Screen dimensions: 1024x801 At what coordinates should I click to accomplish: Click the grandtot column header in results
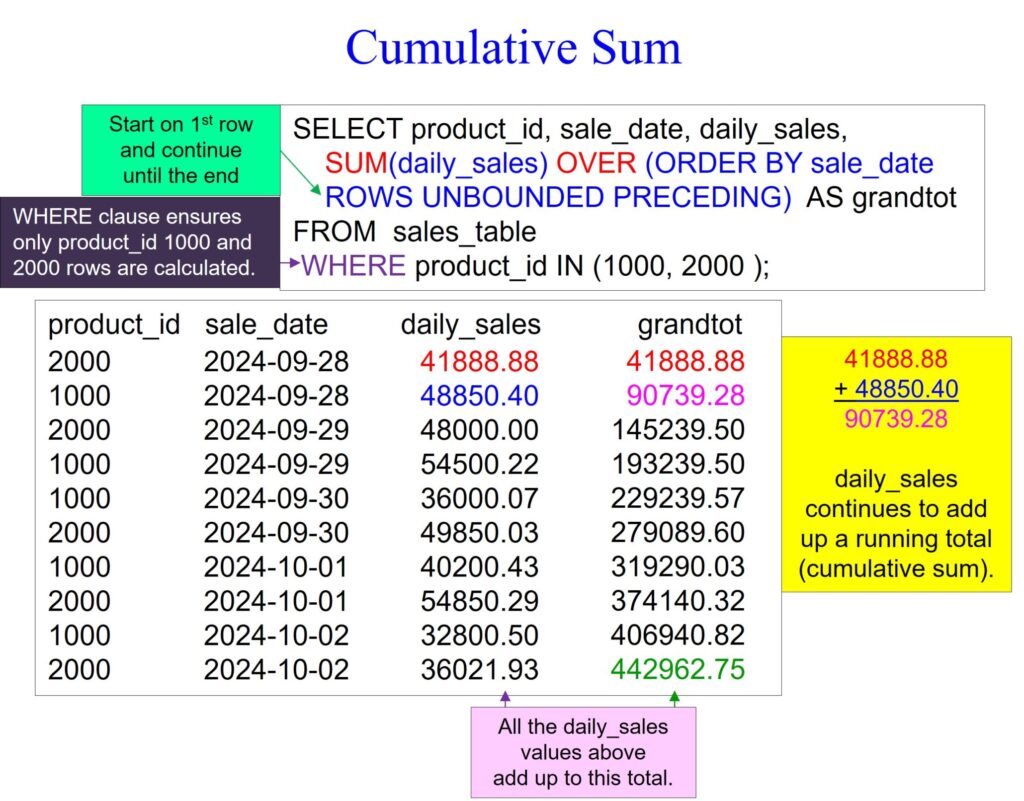690,324
